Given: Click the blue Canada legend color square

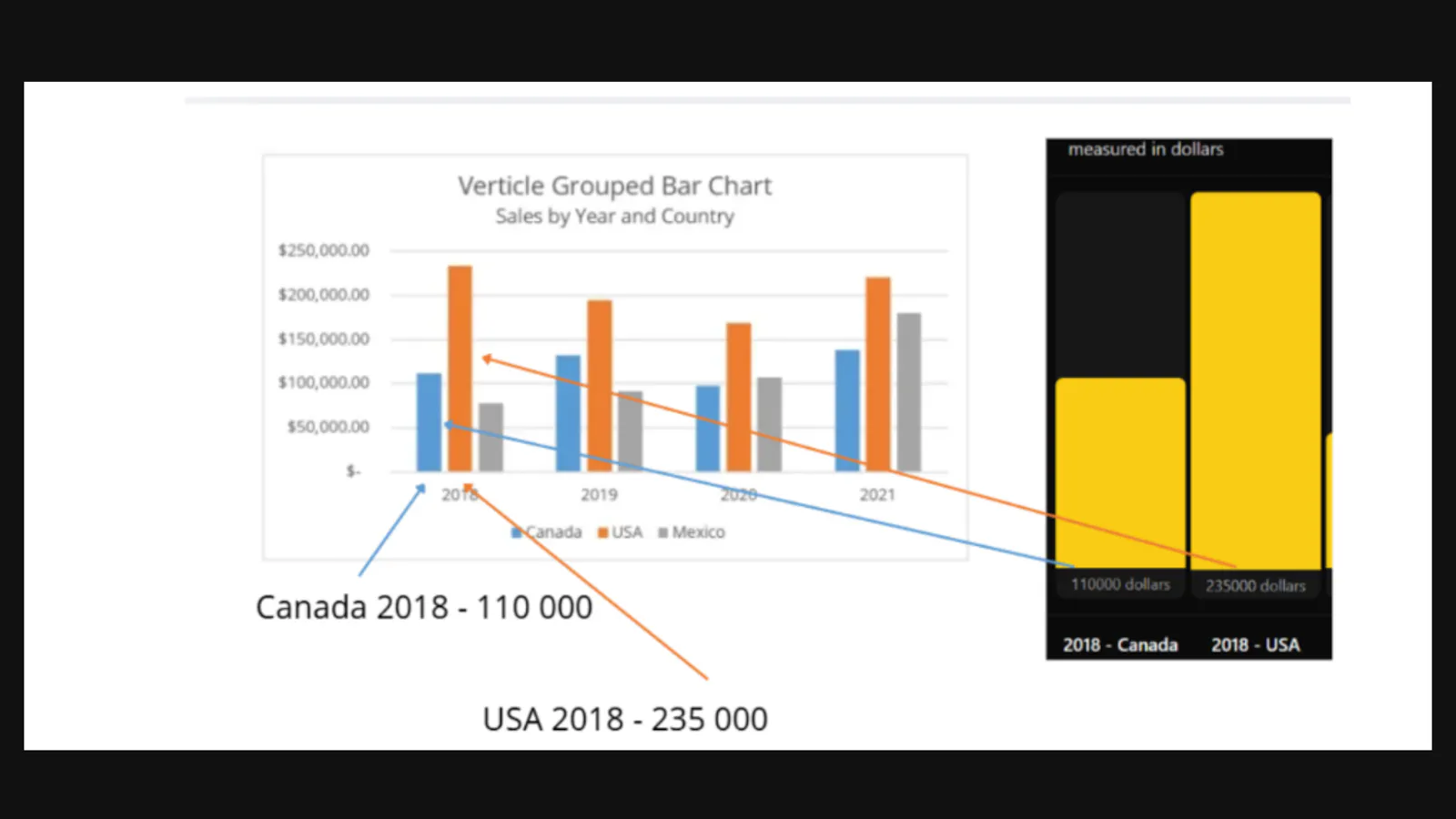Looking at the screenshot, I should pyautogui.click(x=516, y=533).
